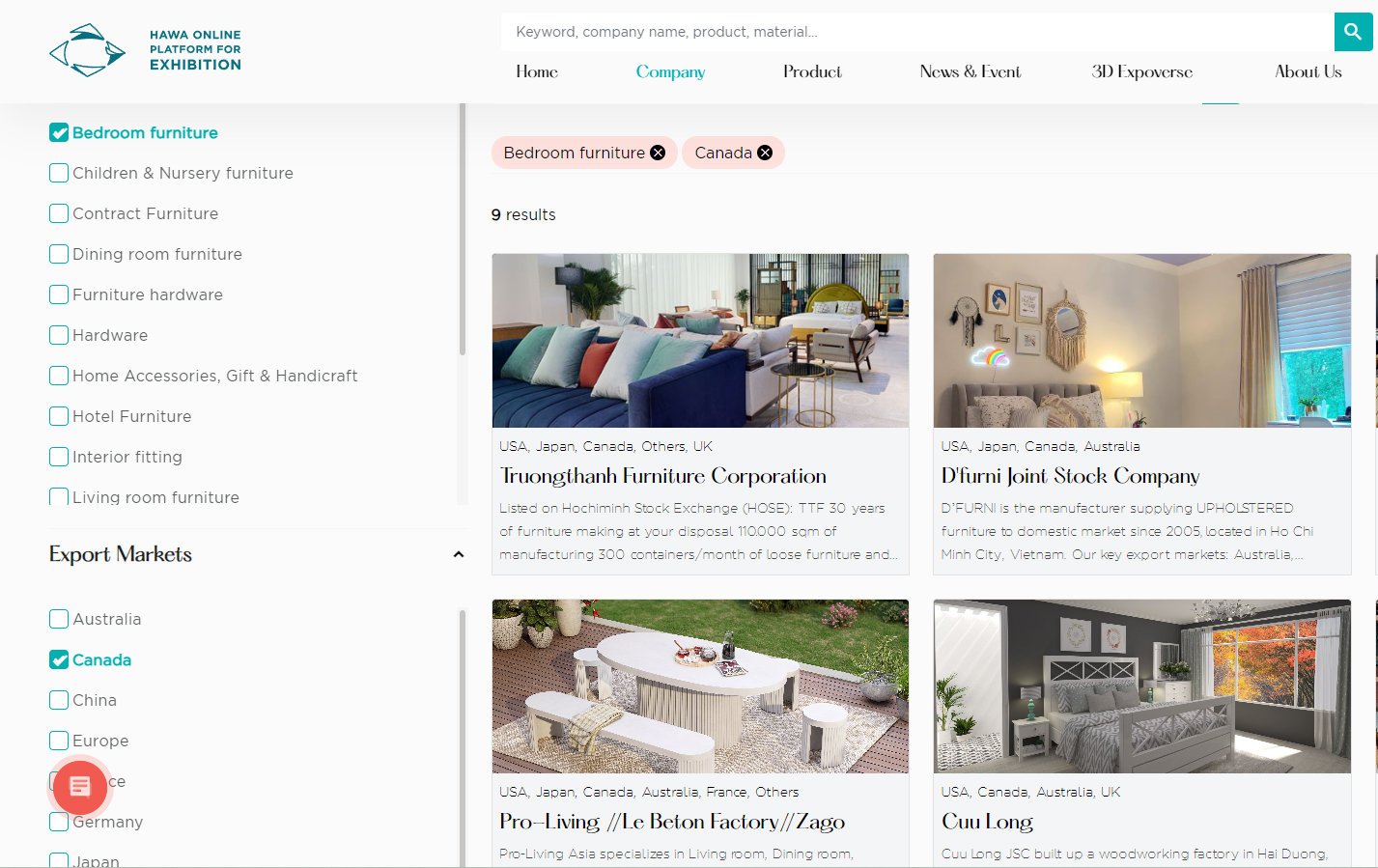Check the Furniture hardware filter
This screenshot has height=868, width=1378.
(59, 294)
